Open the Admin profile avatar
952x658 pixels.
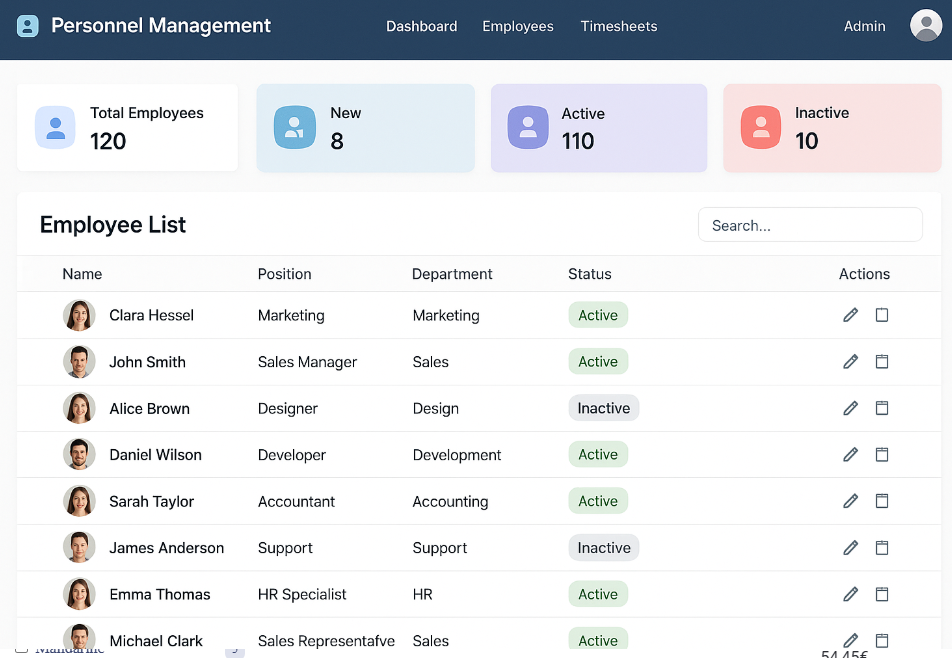point(925,26)
